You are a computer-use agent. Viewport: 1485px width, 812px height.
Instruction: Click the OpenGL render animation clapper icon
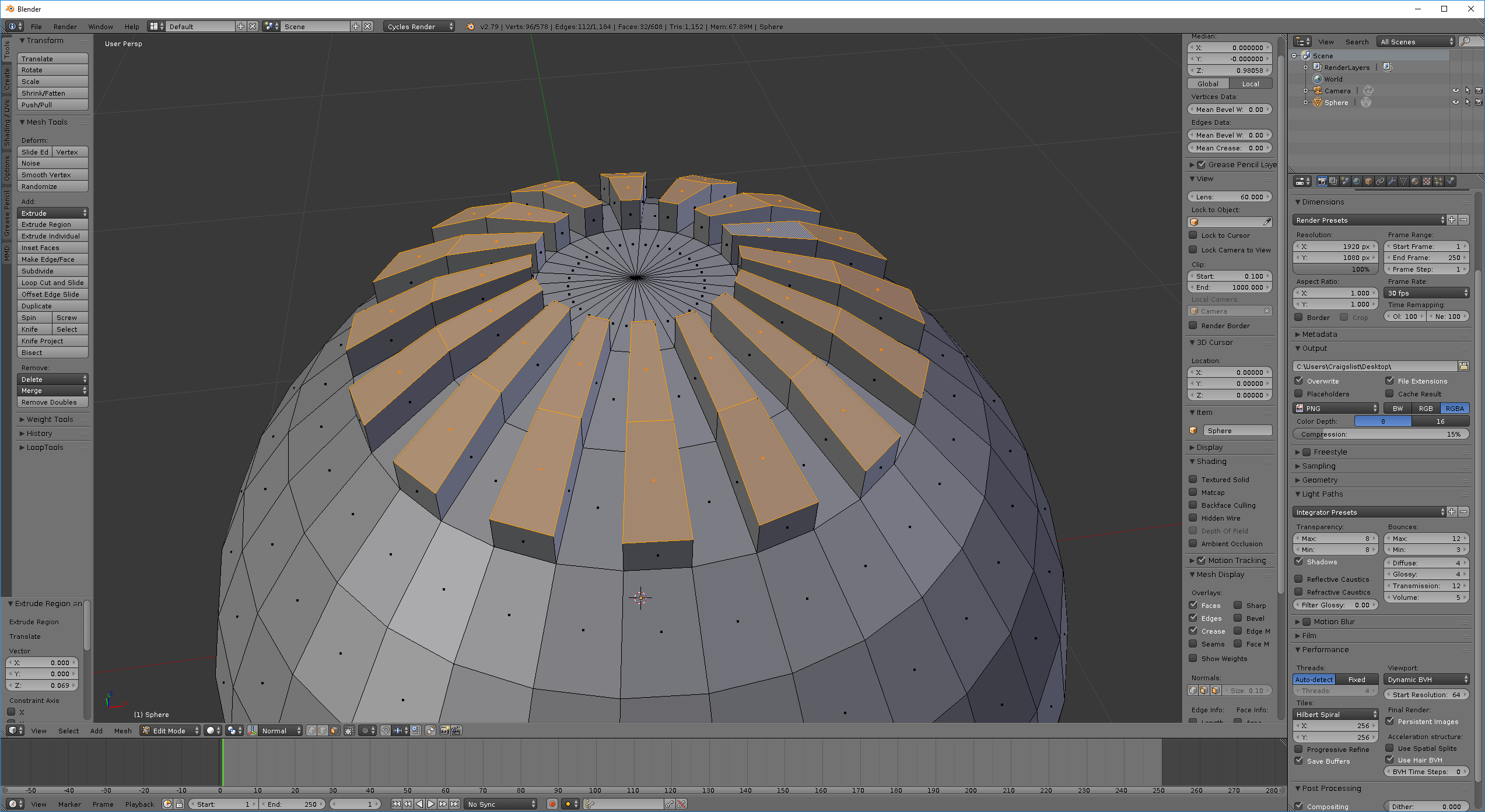[x=456, y=730]
